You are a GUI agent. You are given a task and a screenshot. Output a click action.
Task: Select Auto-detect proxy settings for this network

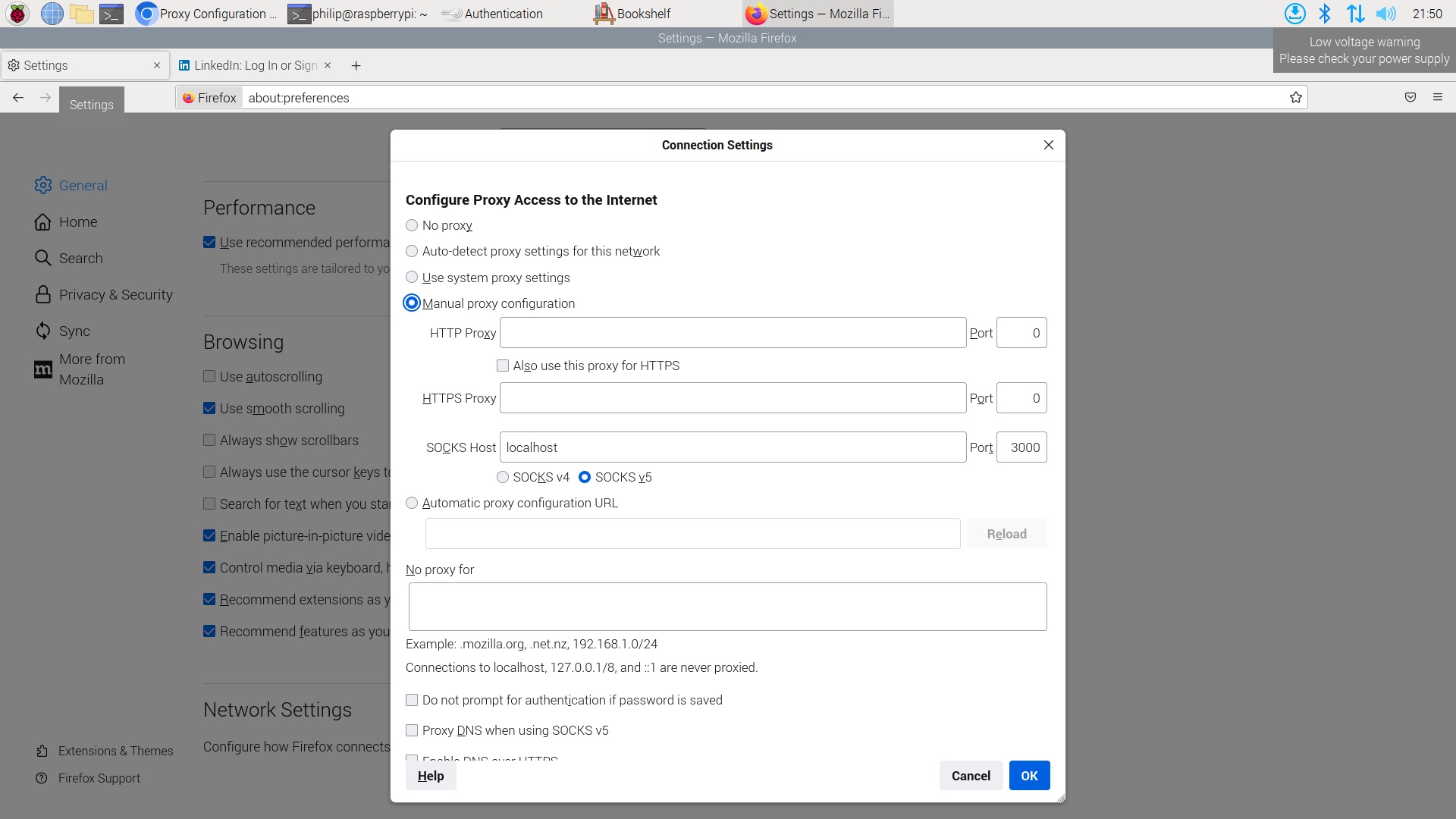tap(412, 251)
